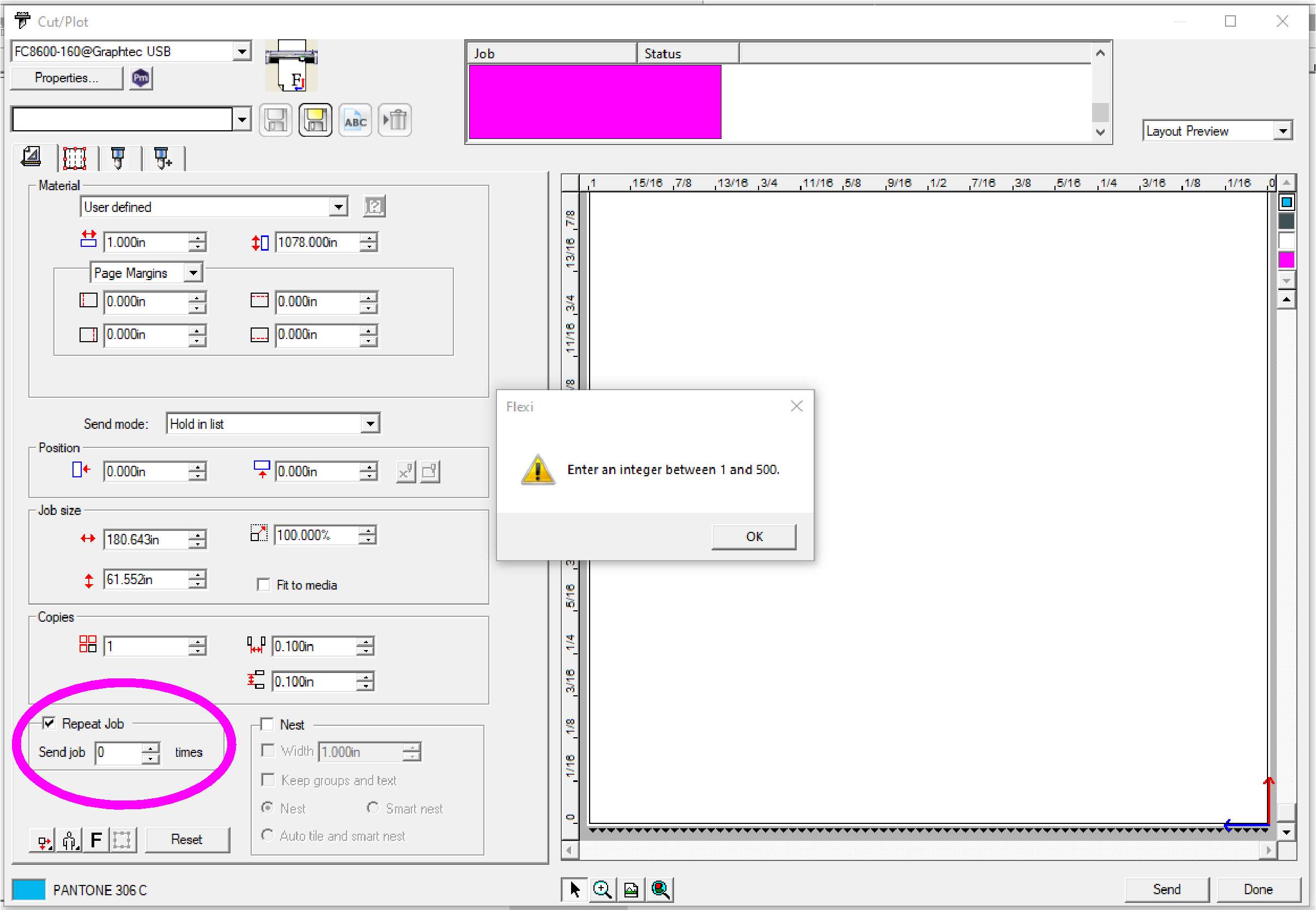Select the Smart nest radio button
1316x910 pixels.
coord(373,808)
